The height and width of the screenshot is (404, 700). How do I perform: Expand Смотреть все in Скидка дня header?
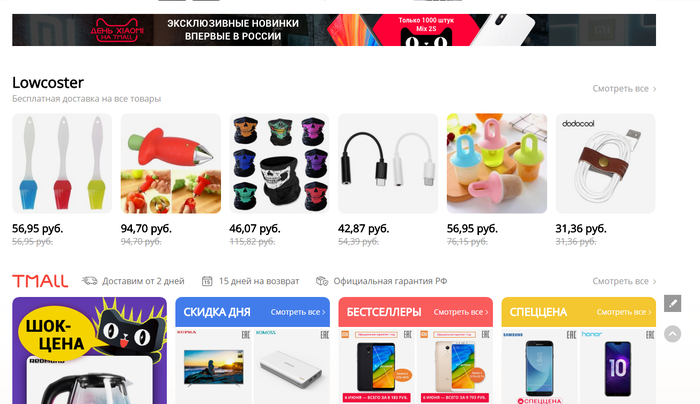[298, 312]
